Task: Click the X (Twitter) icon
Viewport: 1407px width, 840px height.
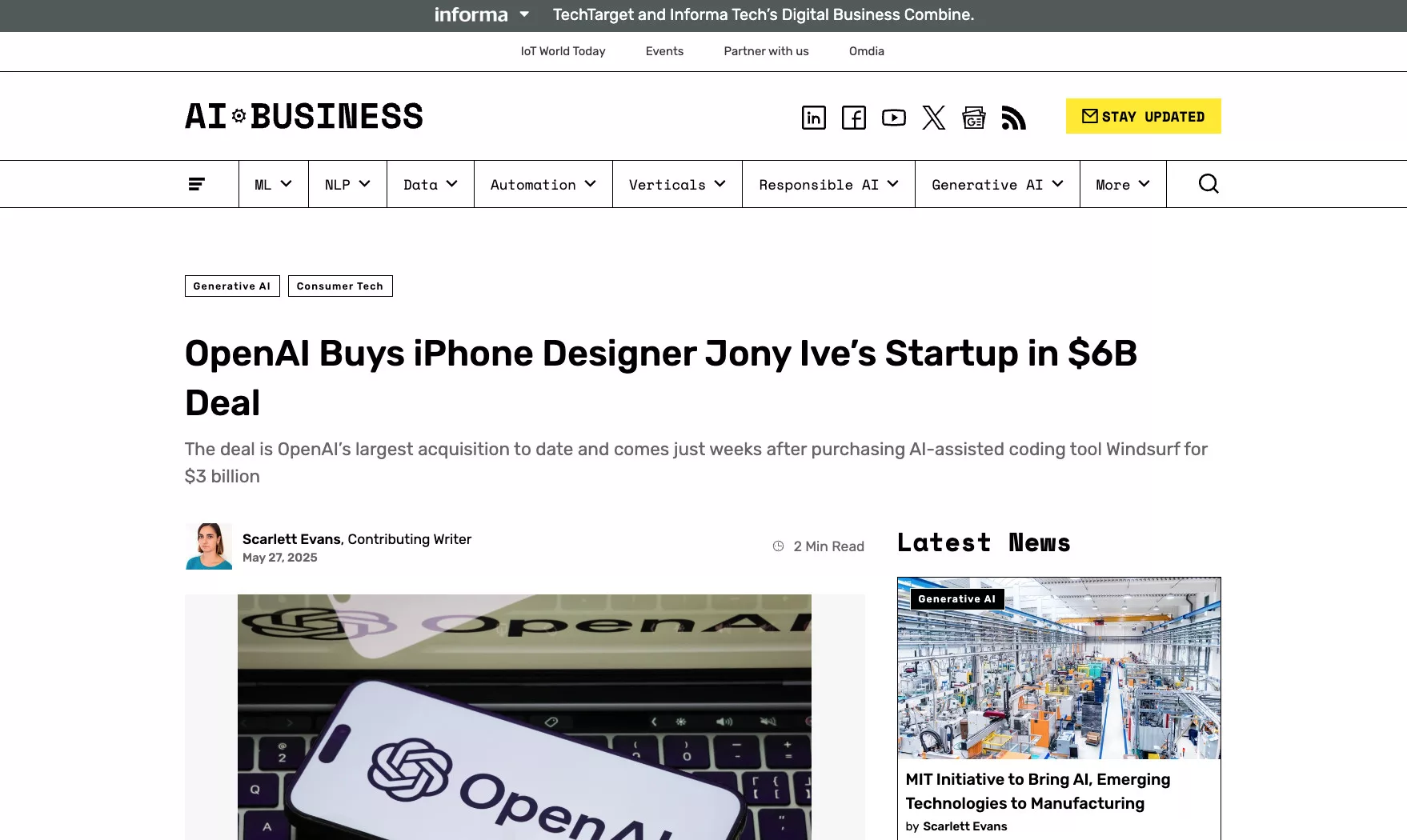Action: pos(933,118)
